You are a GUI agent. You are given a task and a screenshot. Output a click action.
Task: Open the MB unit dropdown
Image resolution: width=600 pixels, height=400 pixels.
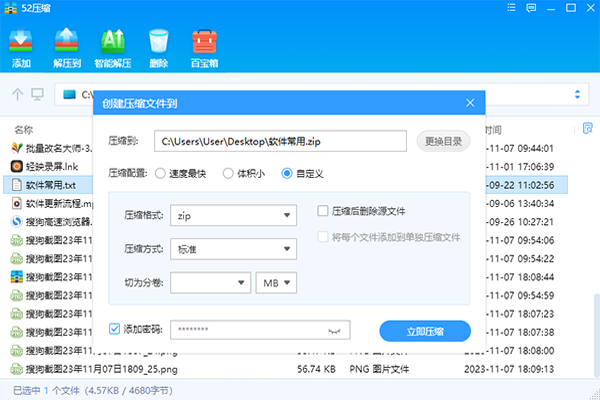point(277,283)
